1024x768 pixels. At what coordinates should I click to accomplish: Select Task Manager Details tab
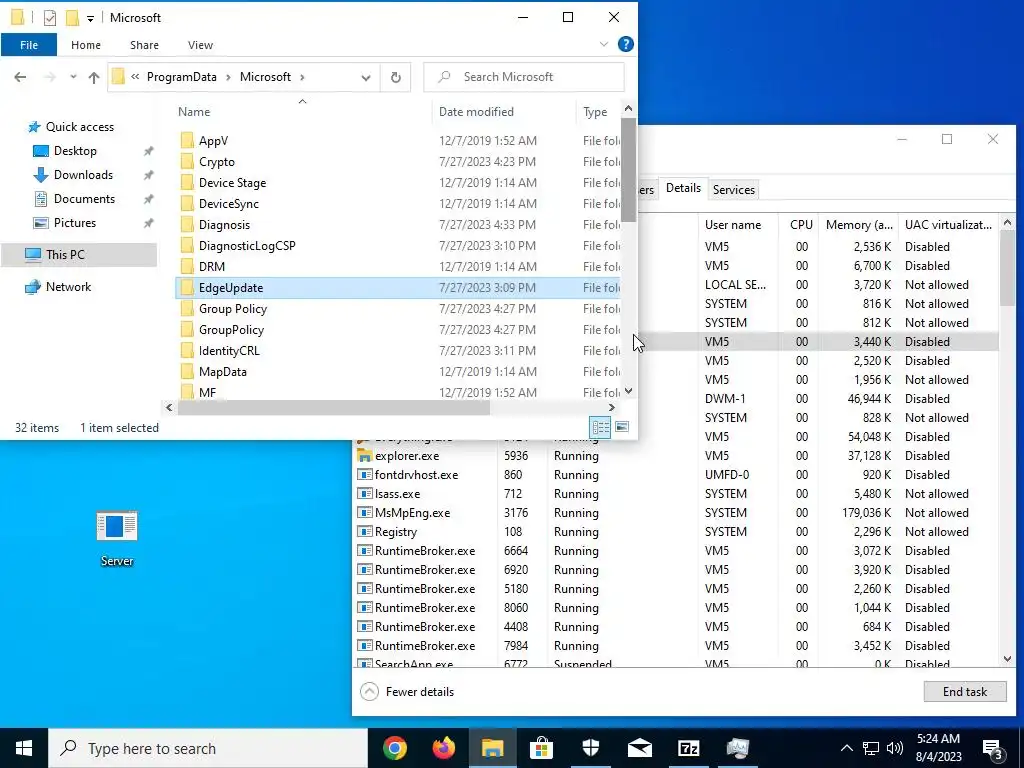pos(683,188)
